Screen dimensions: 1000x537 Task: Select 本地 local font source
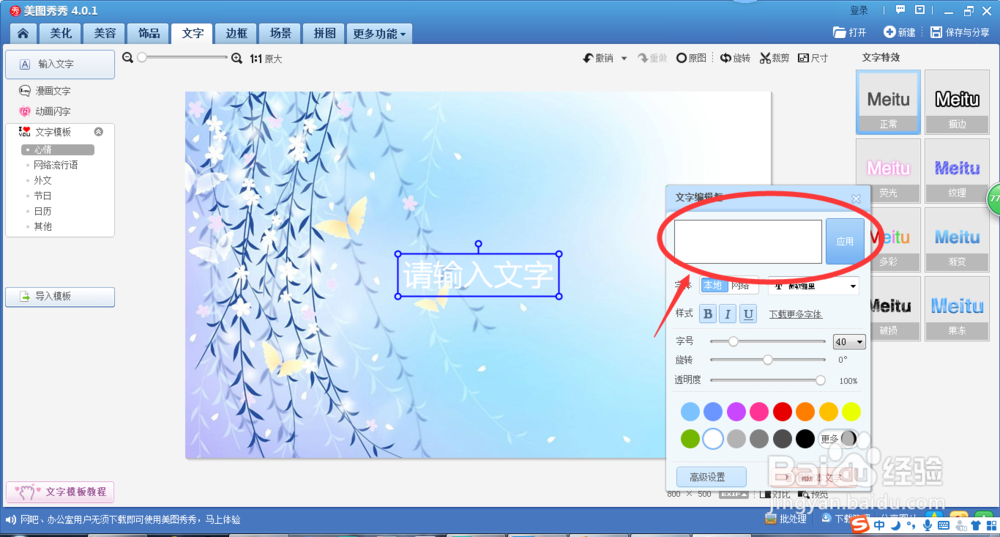(713, 286)
